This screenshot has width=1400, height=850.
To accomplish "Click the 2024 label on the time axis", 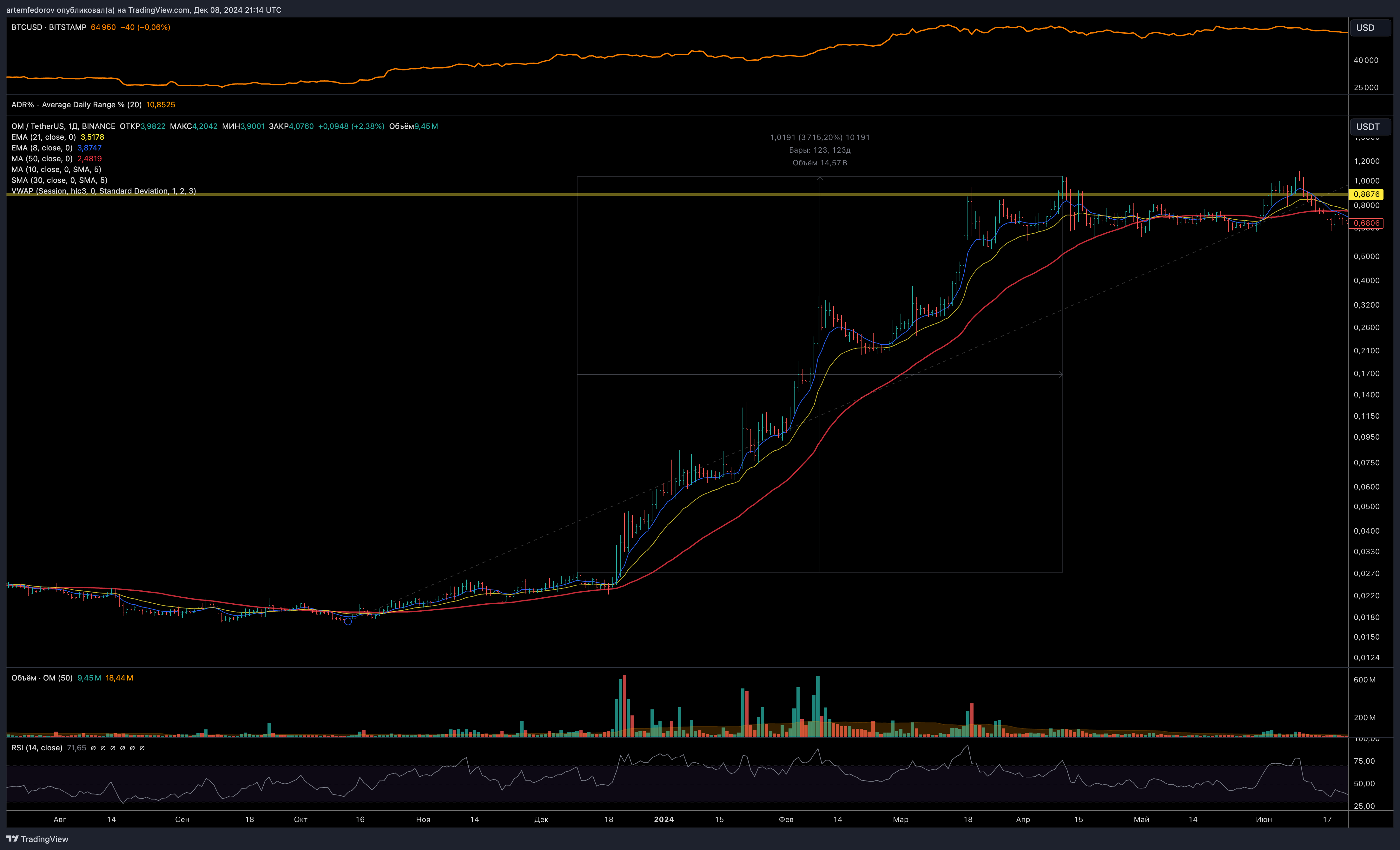I will [664, 819].
